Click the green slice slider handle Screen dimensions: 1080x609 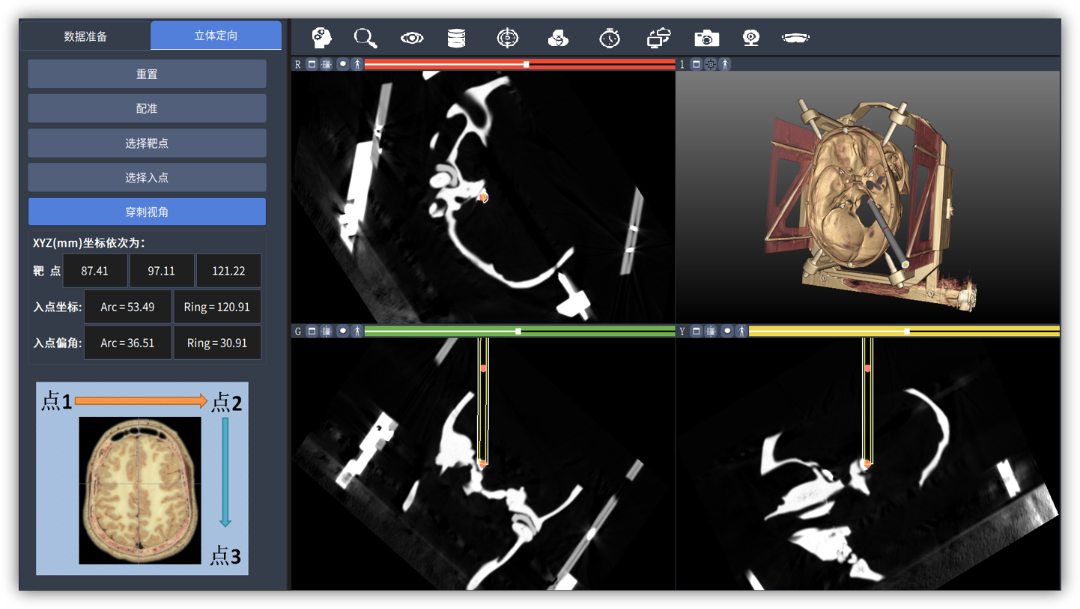point(518,331)
